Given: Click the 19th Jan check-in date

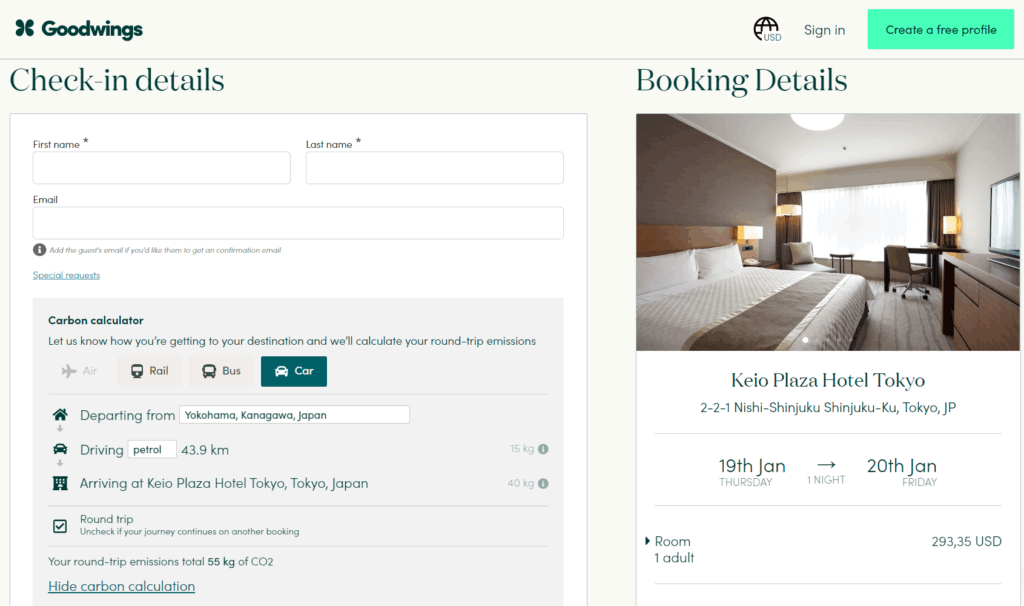Looking at the screenshot, I should [x=752, y=466].
